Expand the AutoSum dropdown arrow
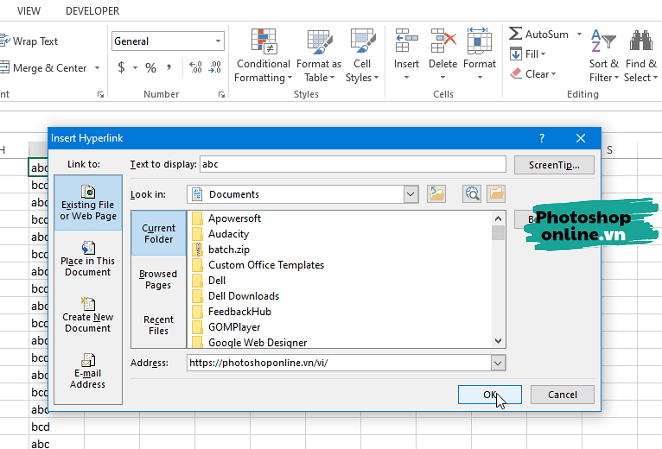Screen dimensions: 662x449 coord(579,34)
